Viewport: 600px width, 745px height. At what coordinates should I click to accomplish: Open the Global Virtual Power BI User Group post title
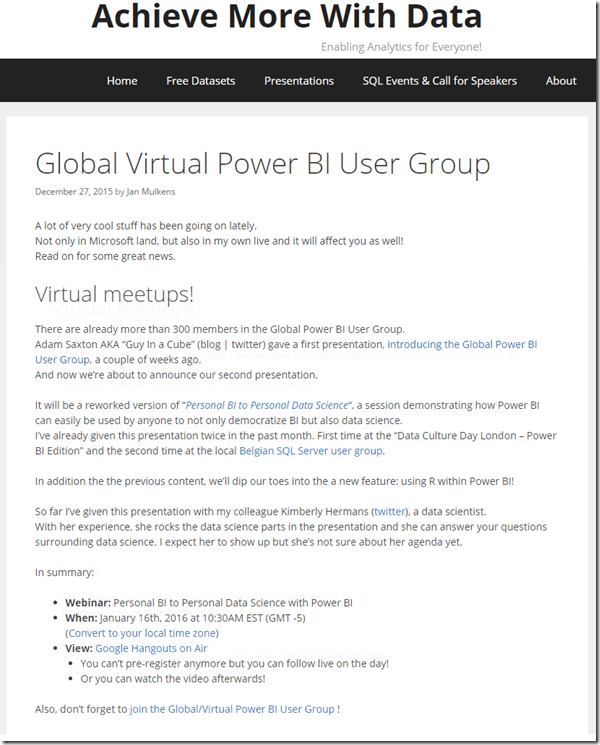(x=262, y=164)
